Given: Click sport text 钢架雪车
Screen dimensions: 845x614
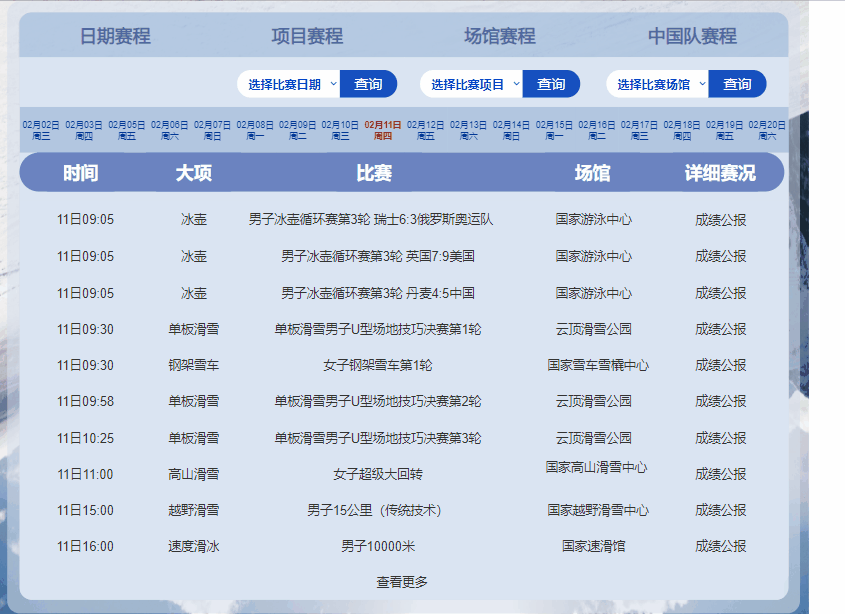Looking at the screenshot, I should (194, 365).
